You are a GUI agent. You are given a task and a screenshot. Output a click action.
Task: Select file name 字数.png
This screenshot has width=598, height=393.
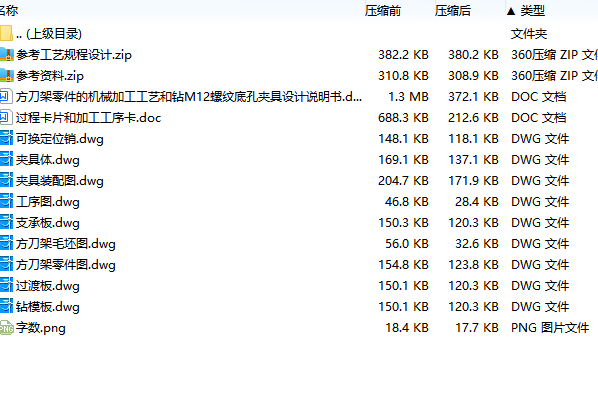point(41,328)
